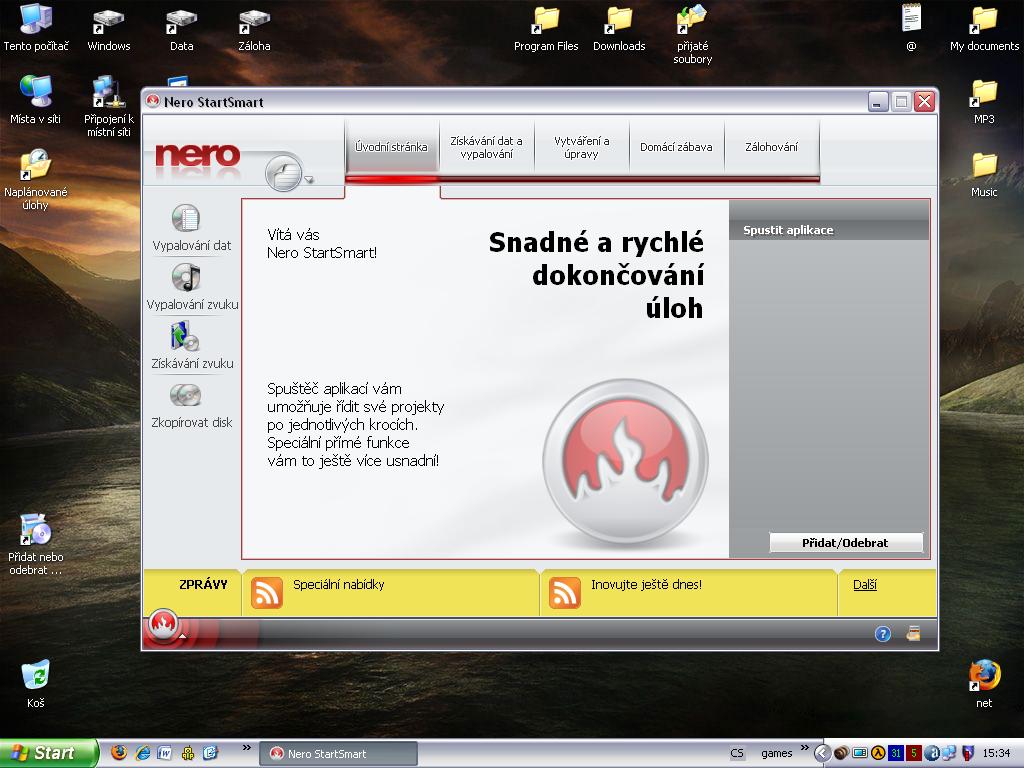Click the RSS icon next to Speciální nabídky
This screenshot has height=768, width=1024.
pyautogui.click(x=267, y=592)
